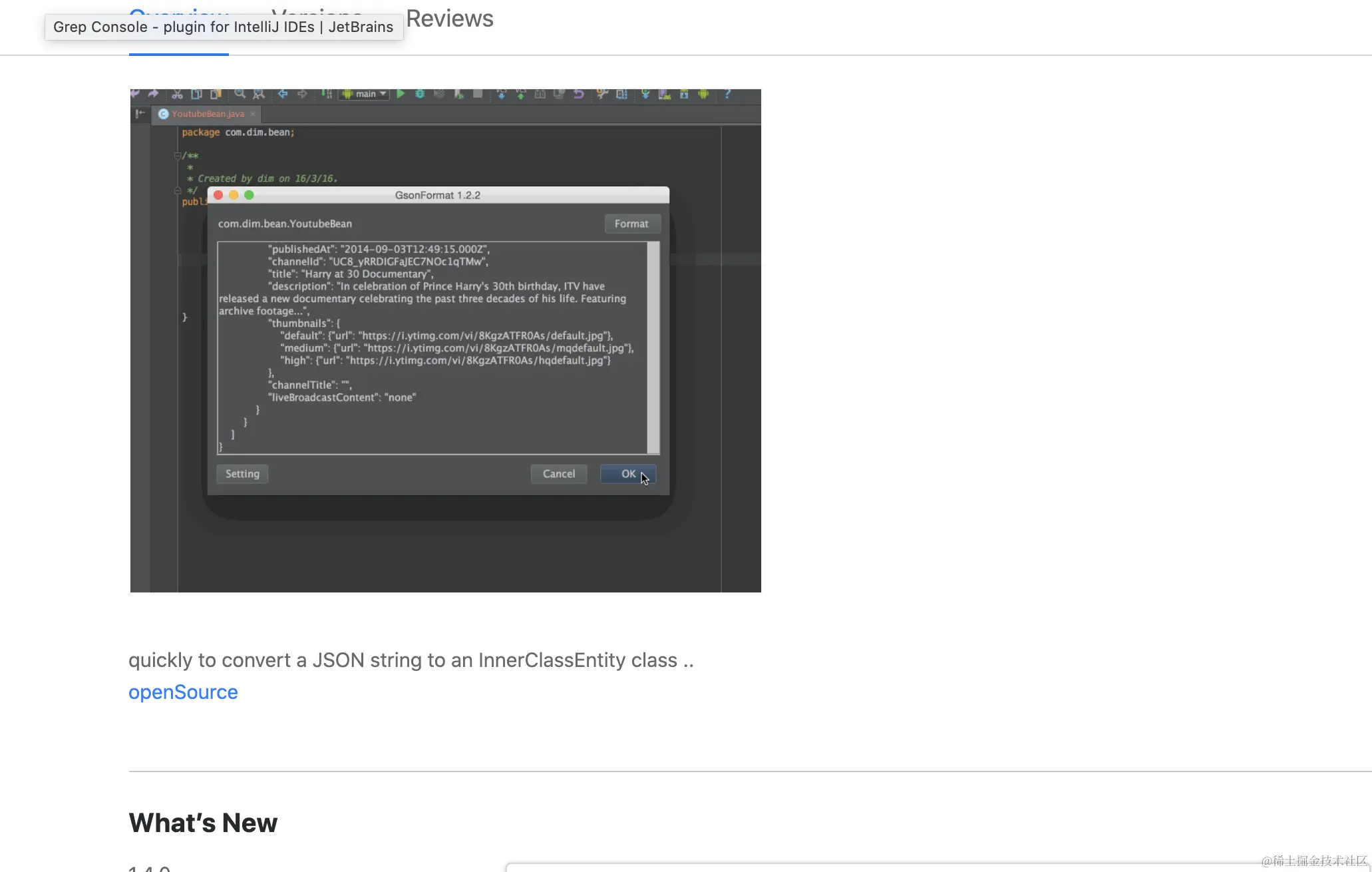Click the VCS revert arrow icon
1372x872 pixels.
pos(579,94)
